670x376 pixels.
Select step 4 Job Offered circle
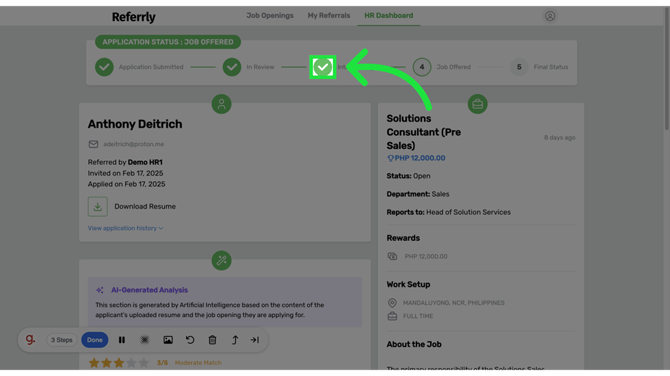pos(422,67)
